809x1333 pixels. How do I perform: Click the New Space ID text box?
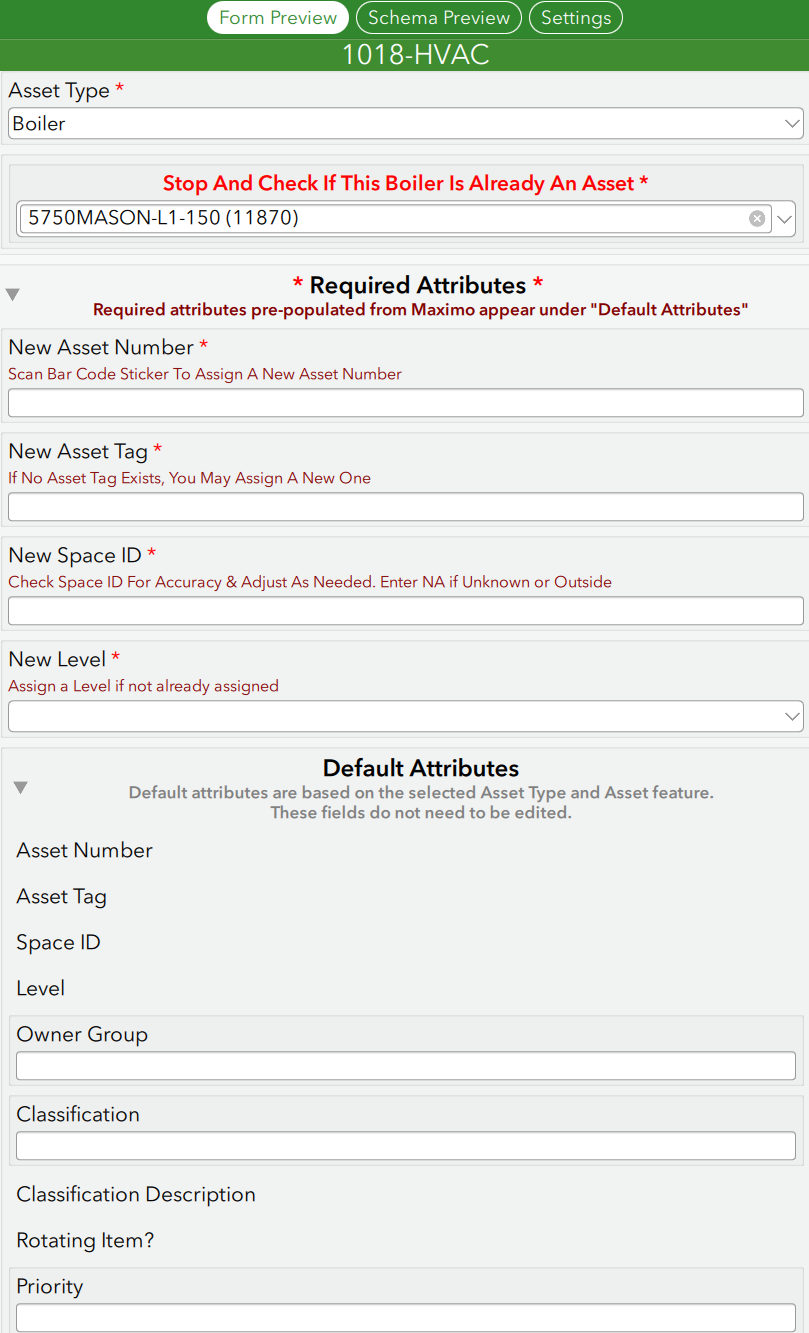[x=405, y=611]
